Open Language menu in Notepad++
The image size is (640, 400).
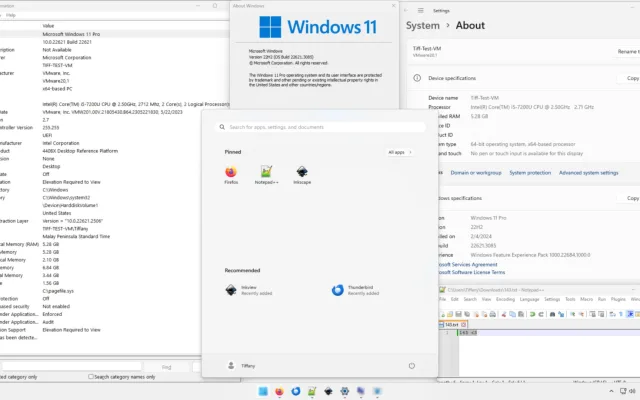[x=529, y=299]
